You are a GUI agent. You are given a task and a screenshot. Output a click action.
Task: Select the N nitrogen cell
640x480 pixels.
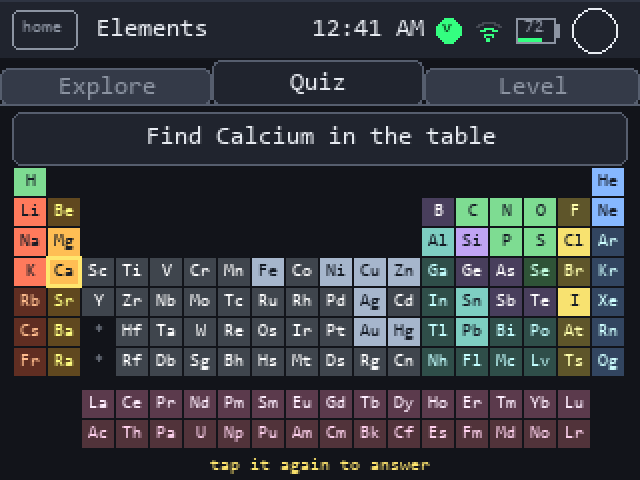506,212
